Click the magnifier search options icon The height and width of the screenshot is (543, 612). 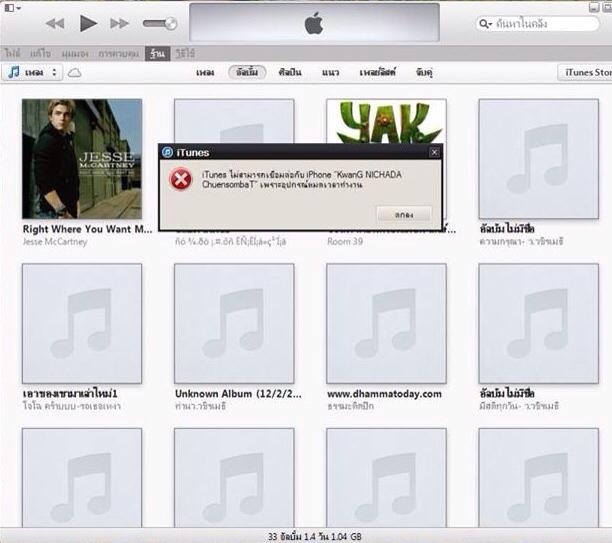(485, 24)
